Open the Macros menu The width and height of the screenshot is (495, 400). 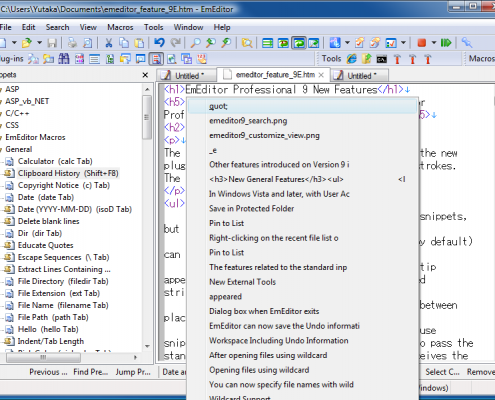click(x=120, y=27)
